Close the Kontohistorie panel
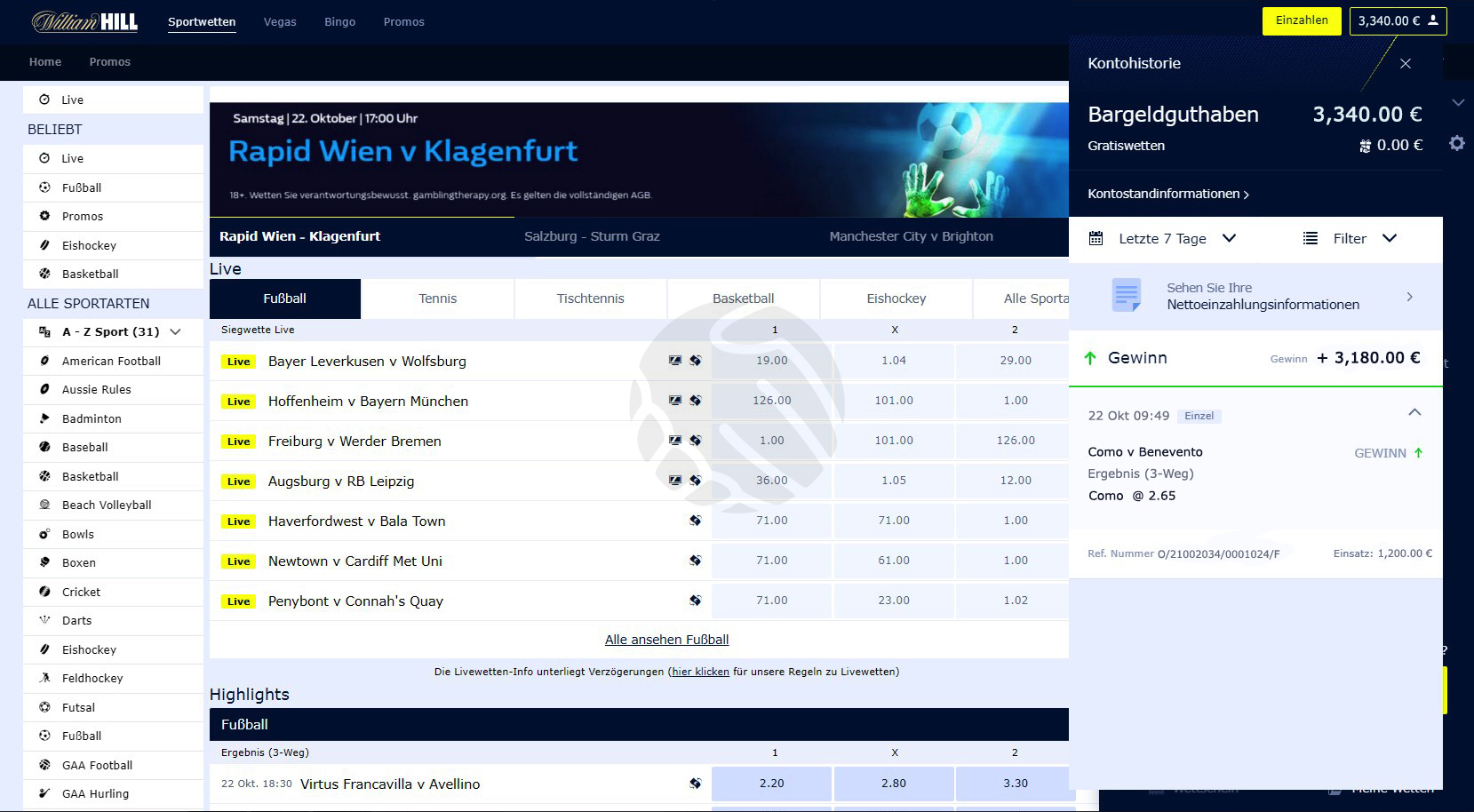Image resolution: width=1474 pixels, height=812 pixels. click(1406, 63)
